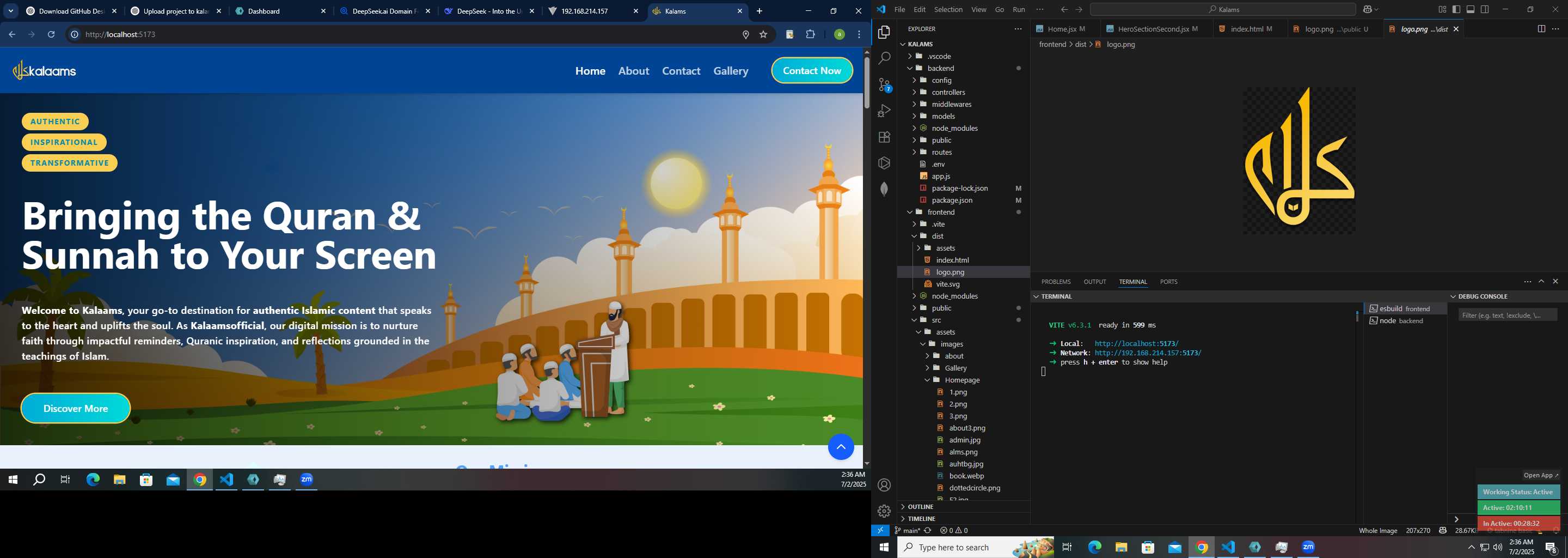Image resolution: width=1568 pixels, height=558 pixels.
Task: Click the Contact Now button on webpage
Action: tap(811, 71)
